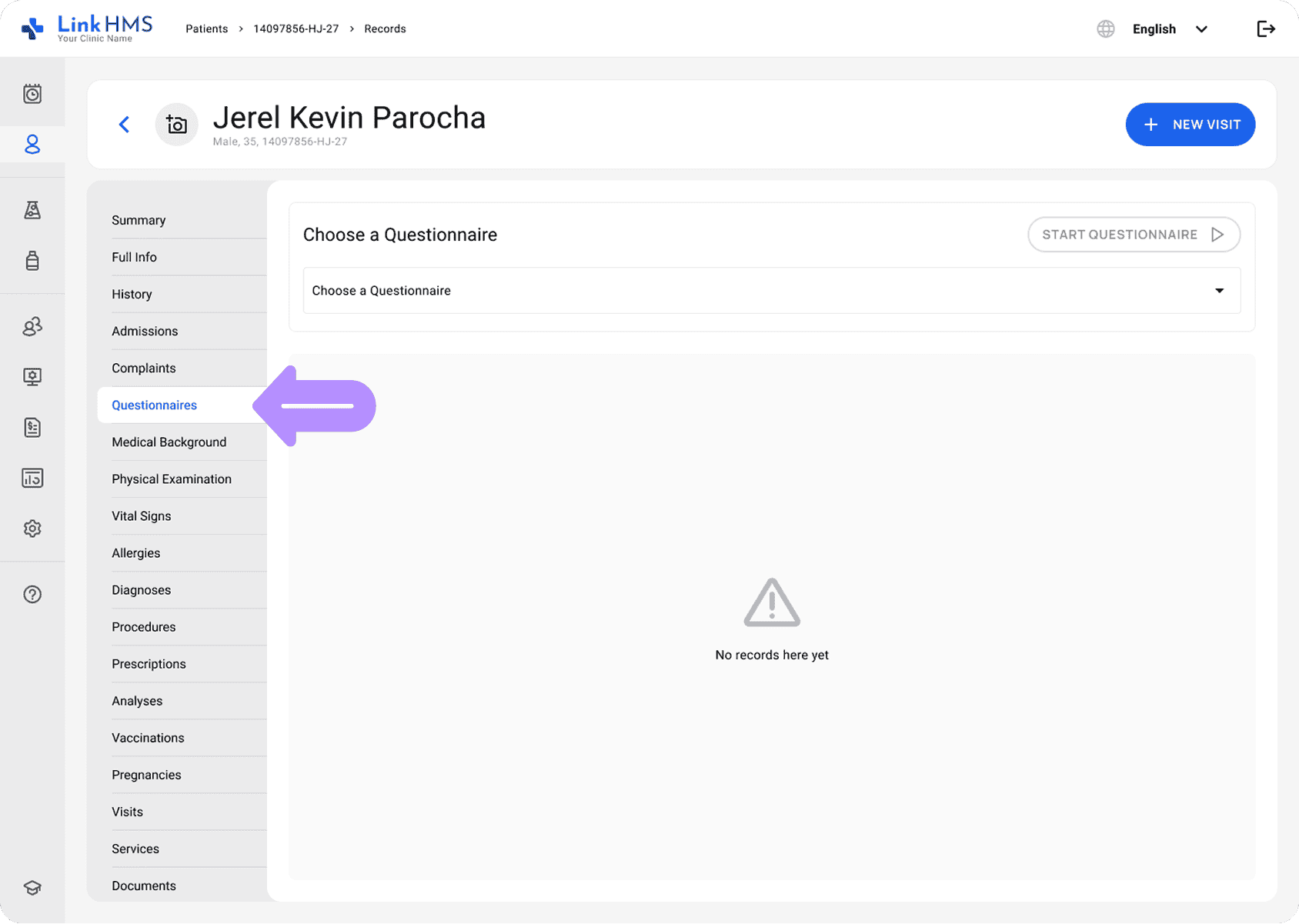Open the staff users group sidebar icon
The image size is (1299, 924).
[32, 327]
